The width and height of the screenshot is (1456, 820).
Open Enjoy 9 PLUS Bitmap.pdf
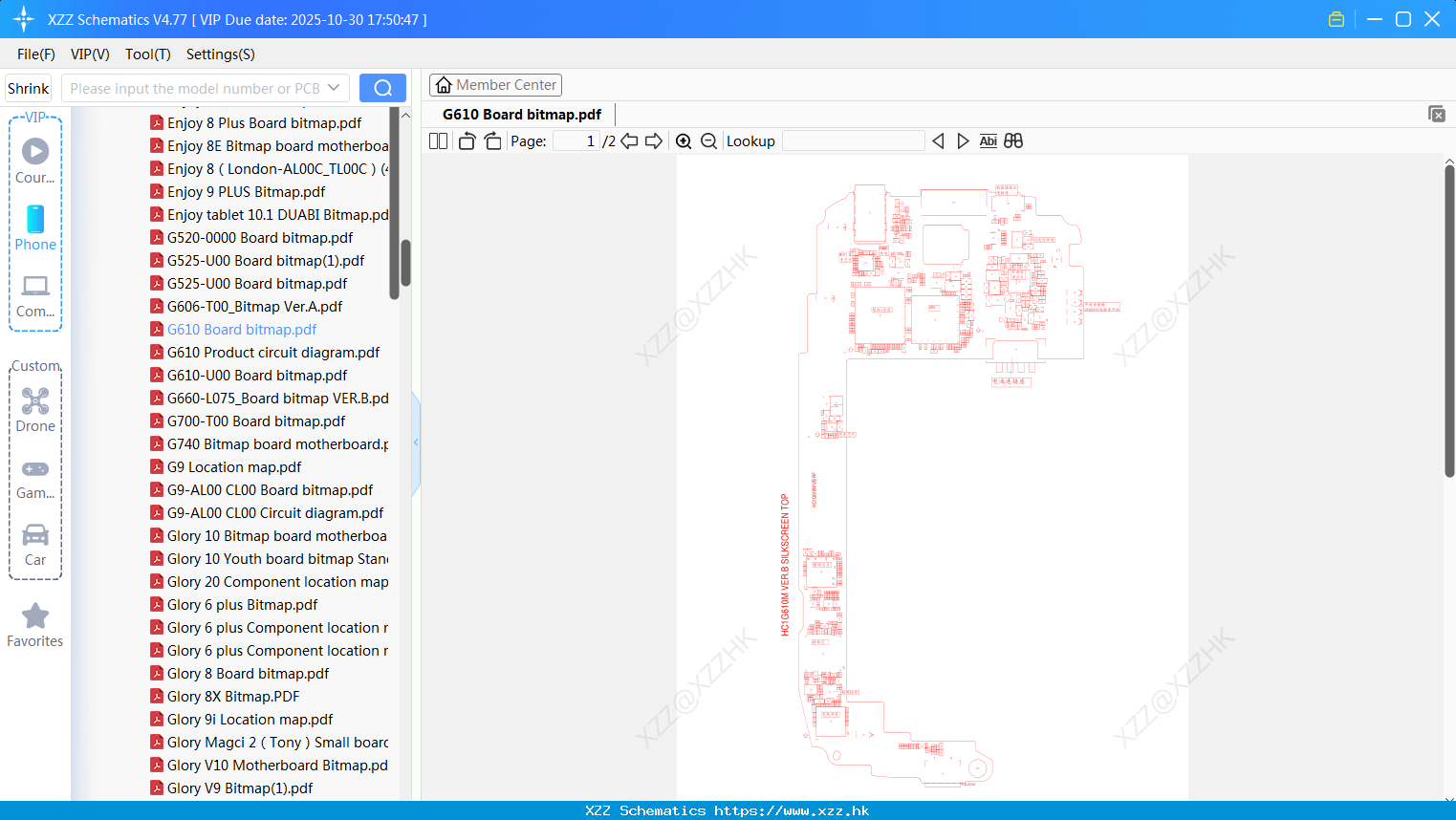246,191
